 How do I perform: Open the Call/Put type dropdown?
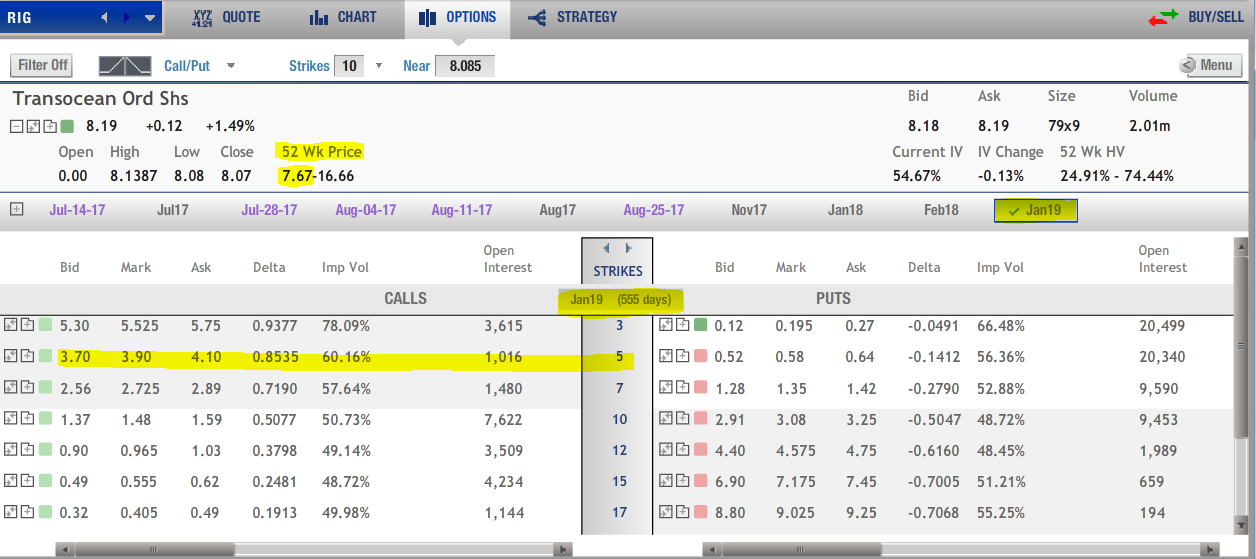coord(231,66)
